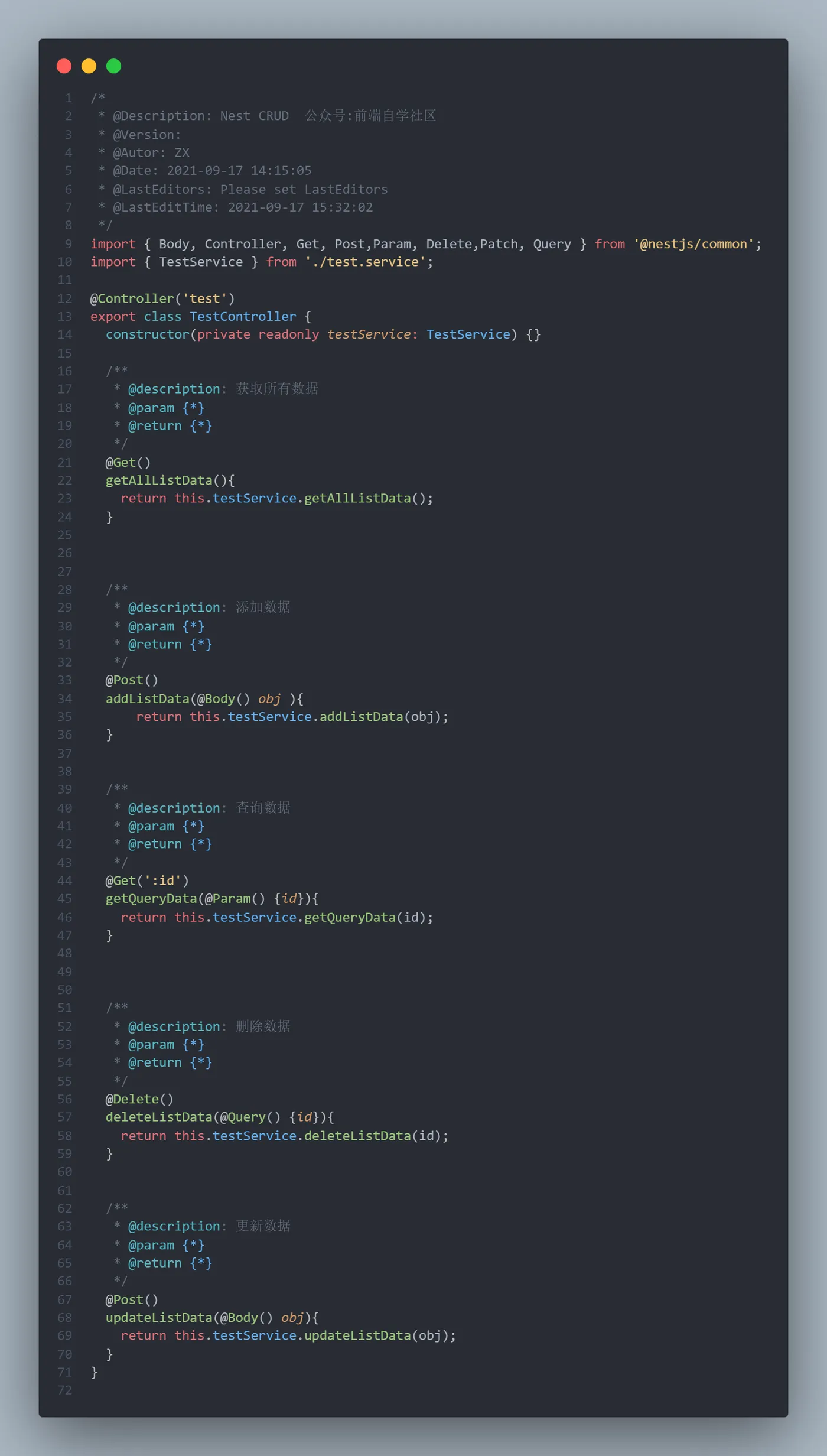Click line number 72 in the gutter

(65, 1390)
